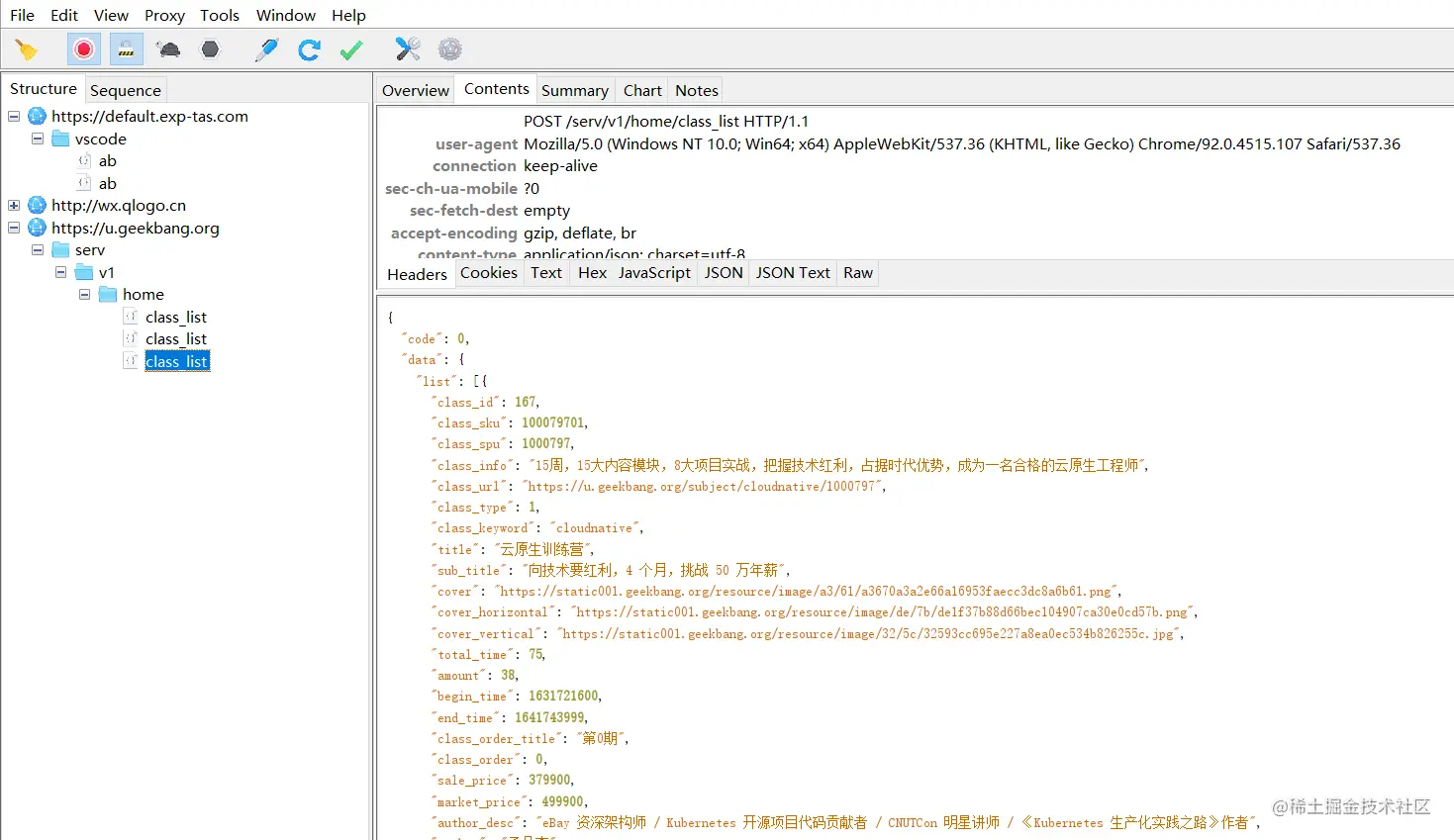
Task: Toggle the red recording button
Action: [x=84, y=49]
